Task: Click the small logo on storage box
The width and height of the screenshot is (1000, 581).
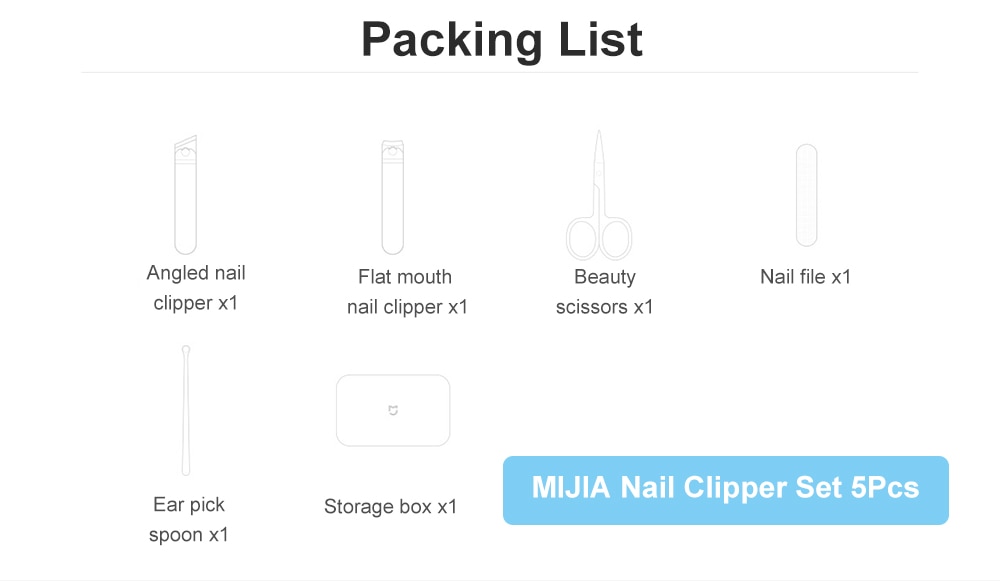Action: pos(393,410)
